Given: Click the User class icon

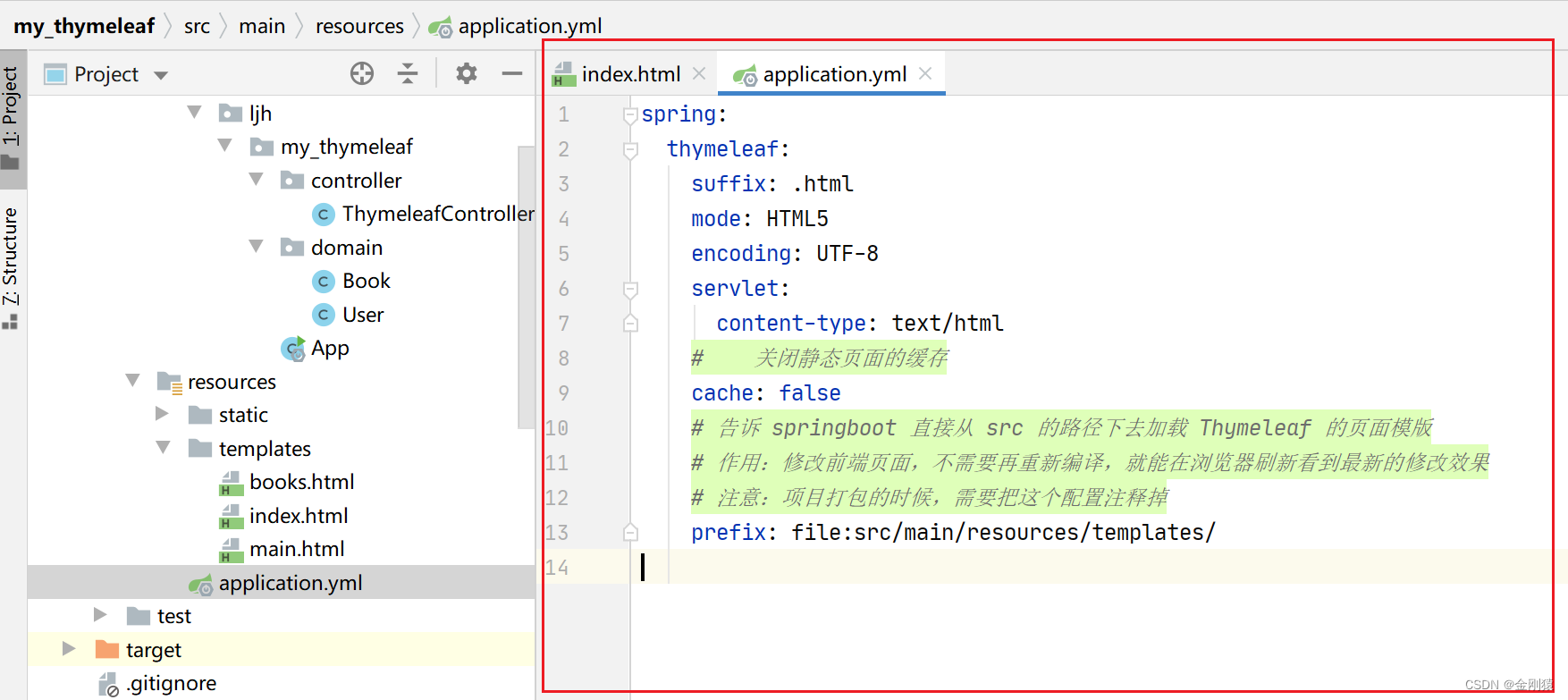Looking at the screenshot, I should click(x=324, y=315).
